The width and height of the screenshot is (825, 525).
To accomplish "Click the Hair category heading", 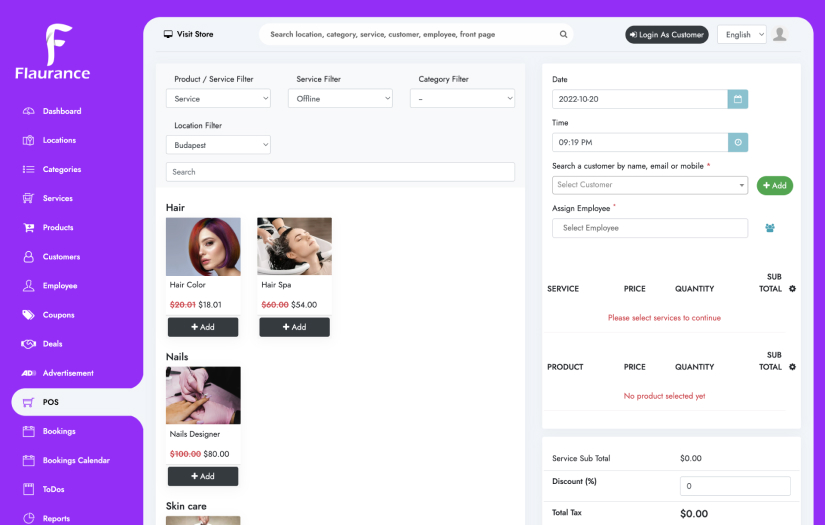I will pyautogui.click(x=175, y=207).
